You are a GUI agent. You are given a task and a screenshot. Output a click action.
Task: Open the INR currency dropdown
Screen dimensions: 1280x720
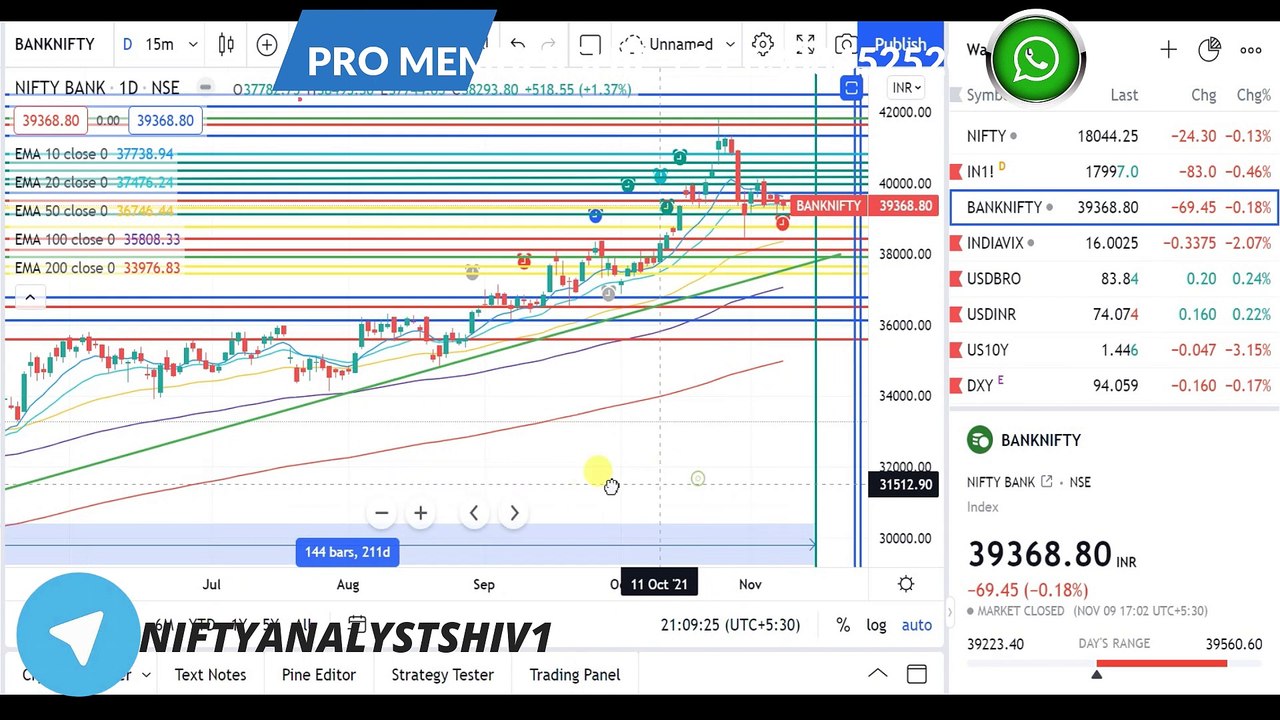point(906,88)
